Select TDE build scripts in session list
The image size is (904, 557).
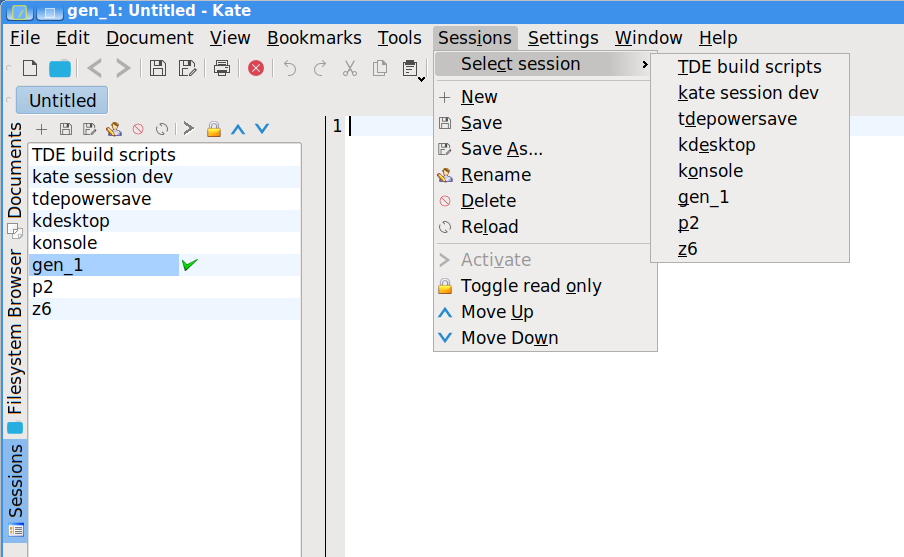165,155
